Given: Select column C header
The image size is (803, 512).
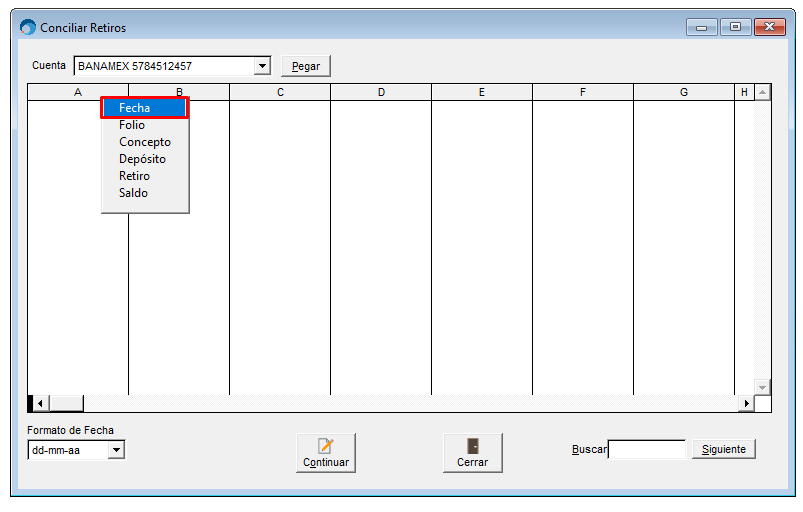Looking at the screenshot, I should coord(280,92).
